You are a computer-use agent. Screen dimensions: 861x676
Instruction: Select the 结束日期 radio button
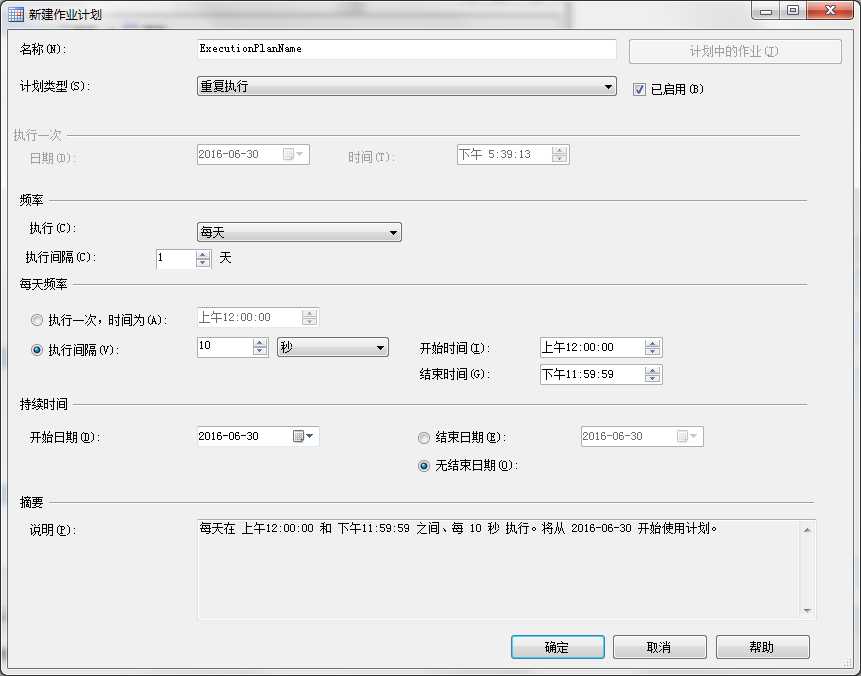(424, 438)
